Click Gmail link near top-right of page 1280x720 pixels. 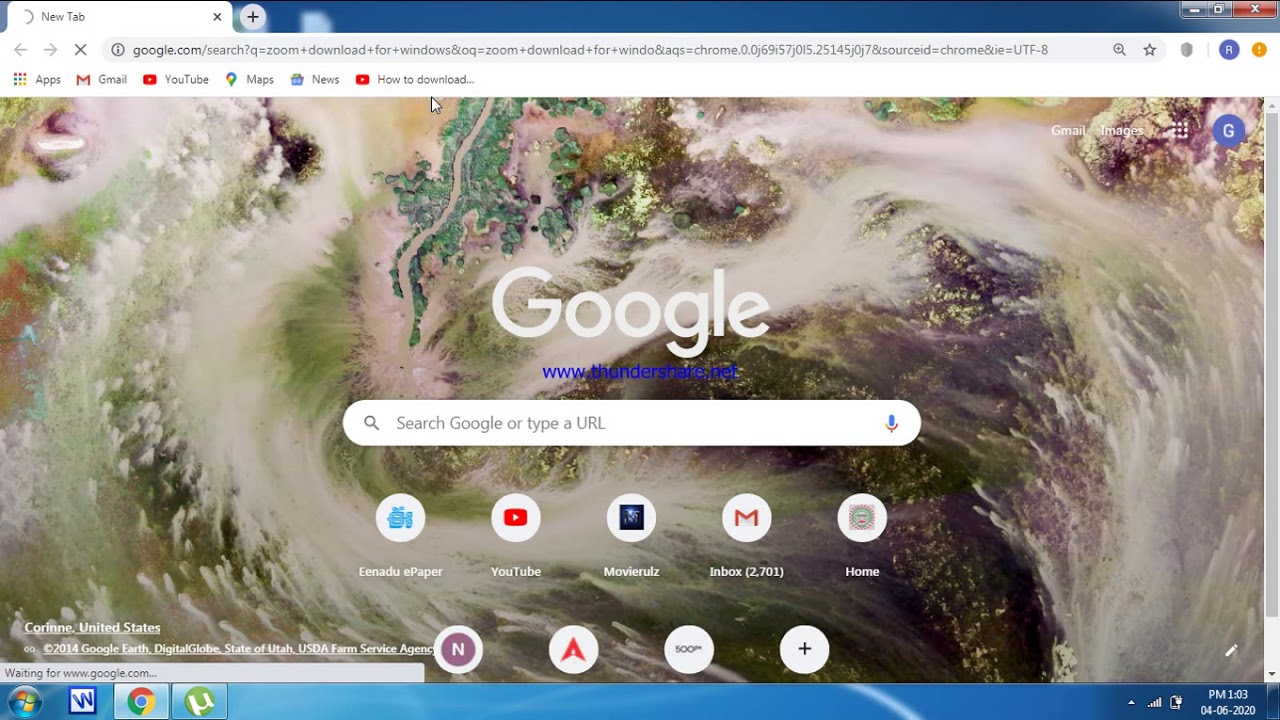1068,130
